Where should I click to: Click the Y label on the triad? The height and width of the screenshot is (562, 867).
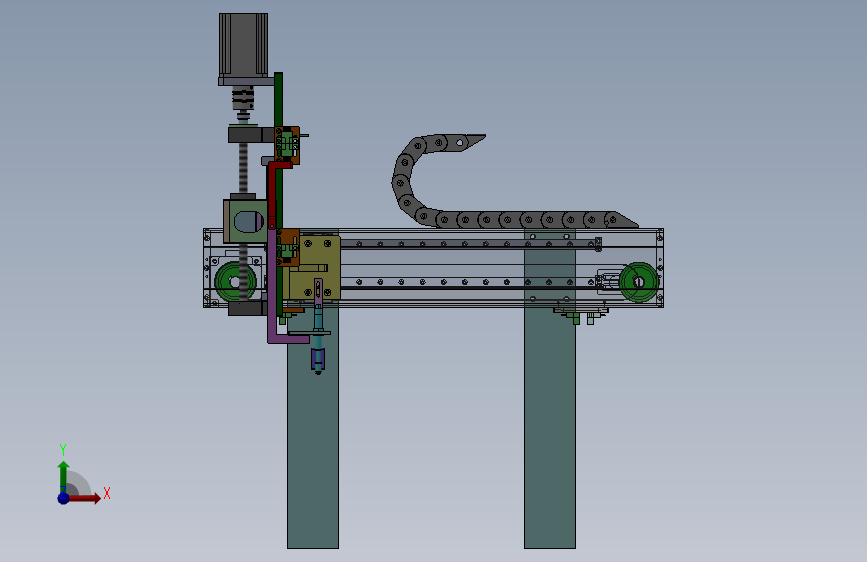tap(63, 449)
